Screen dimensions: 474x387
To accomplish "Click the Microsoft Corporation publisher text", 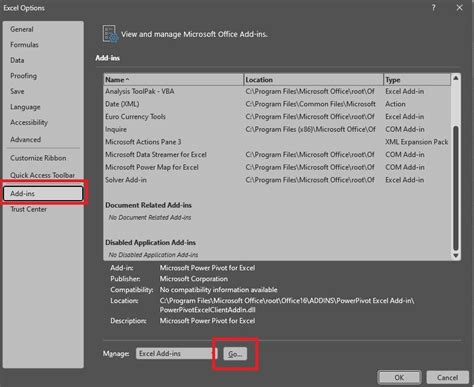I will [x=194, y=279].
